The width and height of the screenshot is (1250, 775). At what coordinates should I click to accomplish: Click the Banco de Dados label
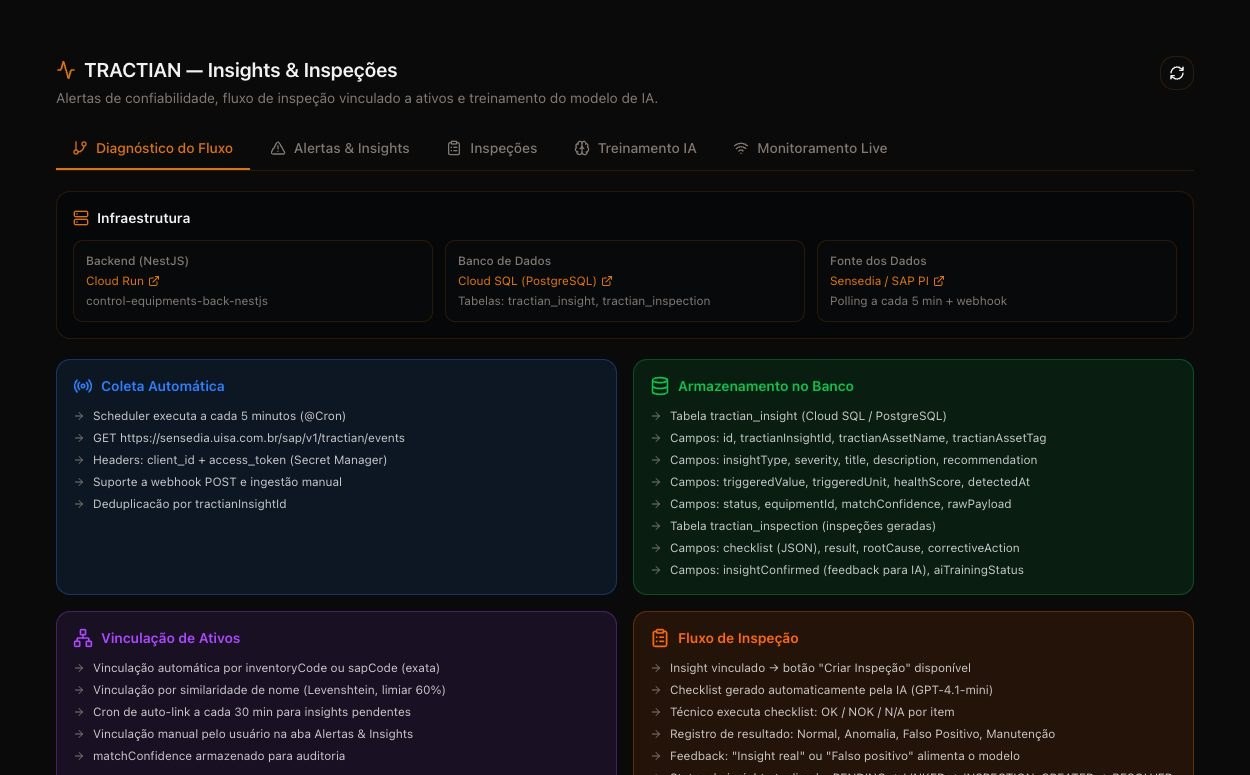pos(505,261)
